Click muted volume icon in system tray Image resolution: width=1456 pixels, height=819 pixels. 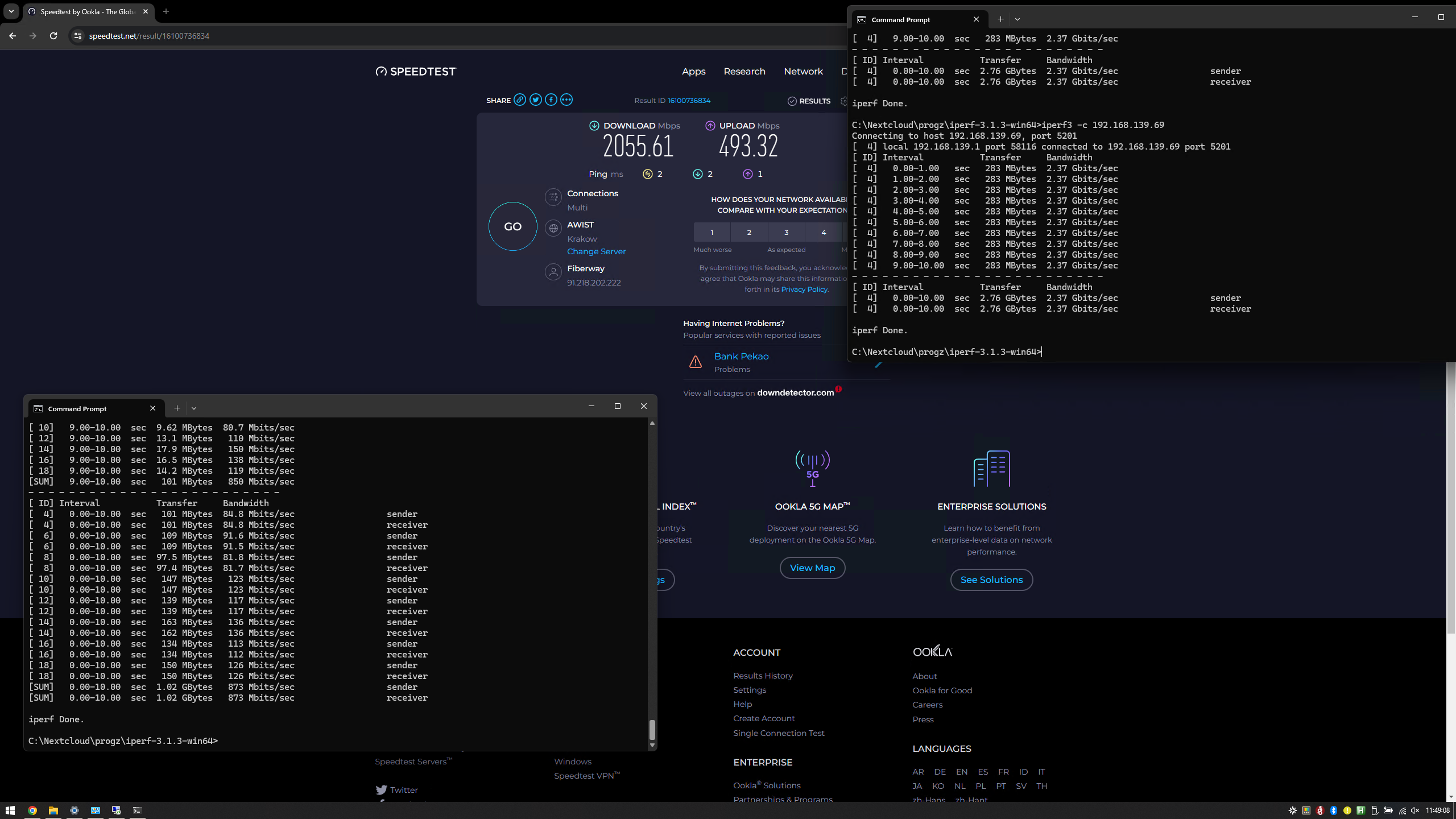[1415, 810]
